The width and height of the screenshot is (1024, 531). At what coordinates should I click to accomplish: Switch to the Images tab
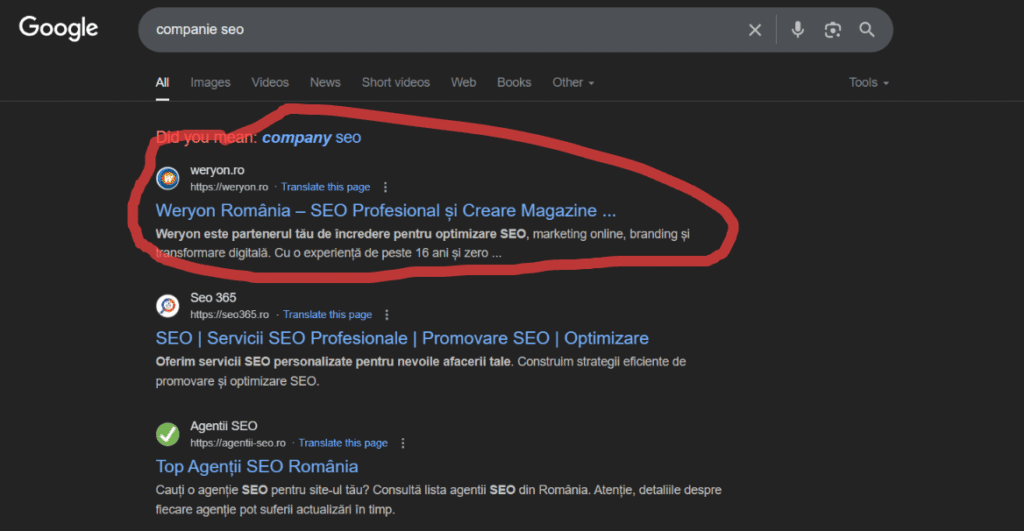click(x=210, y=83)
